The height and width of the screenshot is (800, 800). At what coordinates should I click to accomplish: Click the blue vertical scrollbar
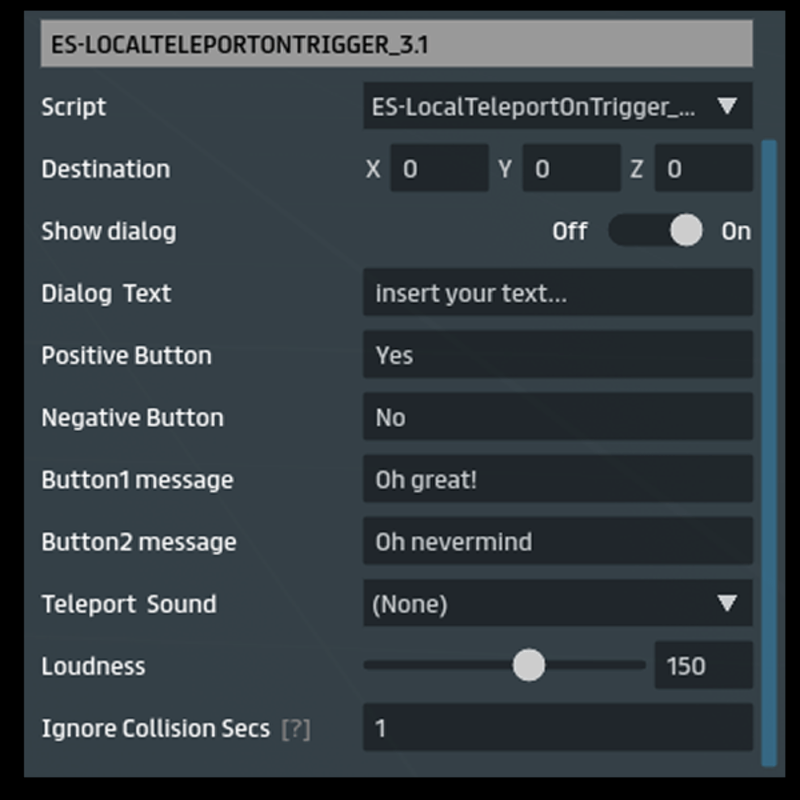pos(768,450)
